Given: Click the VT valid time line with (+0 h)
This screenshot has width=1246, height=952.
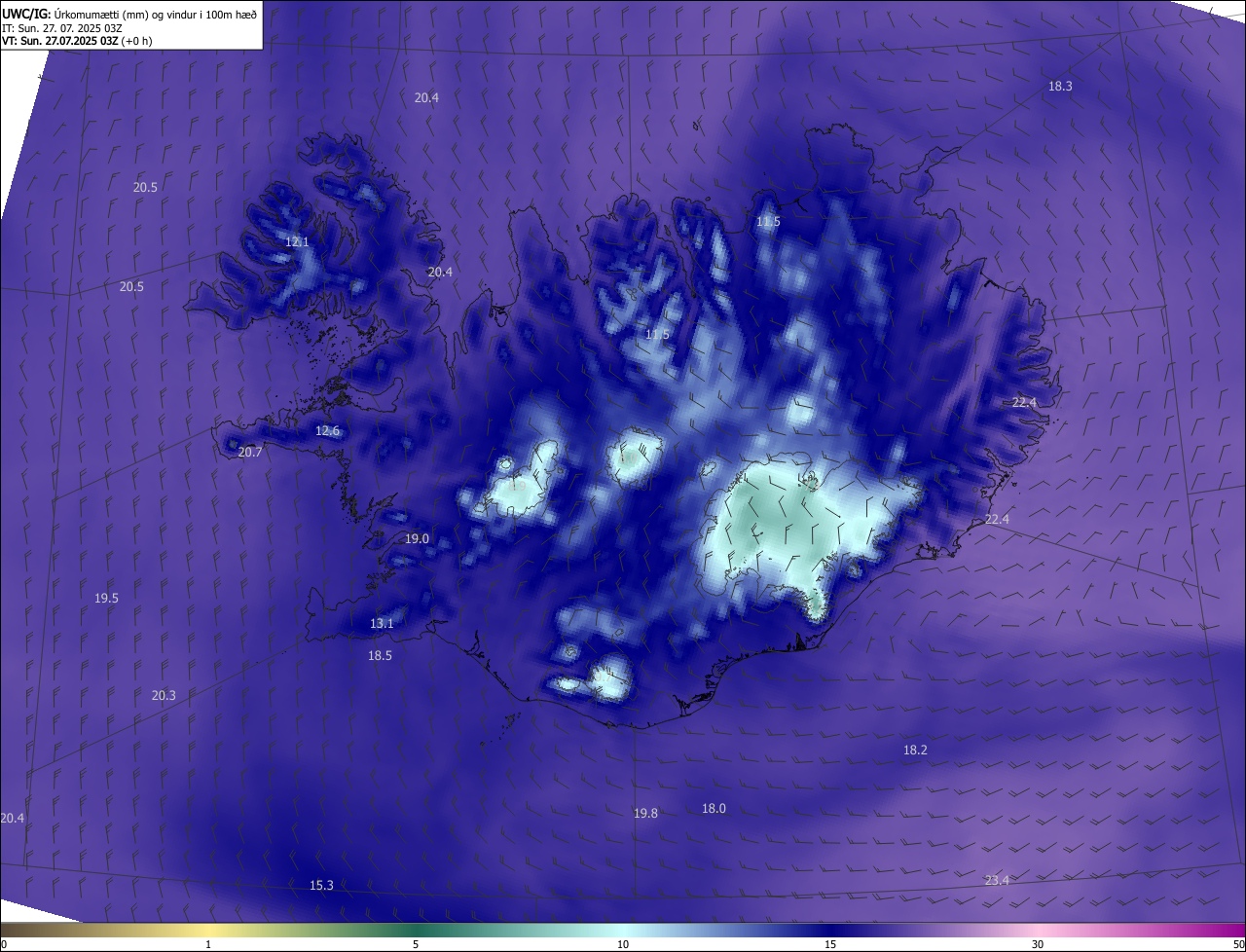Looking at the screenshot, I should (x=78, y=41).
